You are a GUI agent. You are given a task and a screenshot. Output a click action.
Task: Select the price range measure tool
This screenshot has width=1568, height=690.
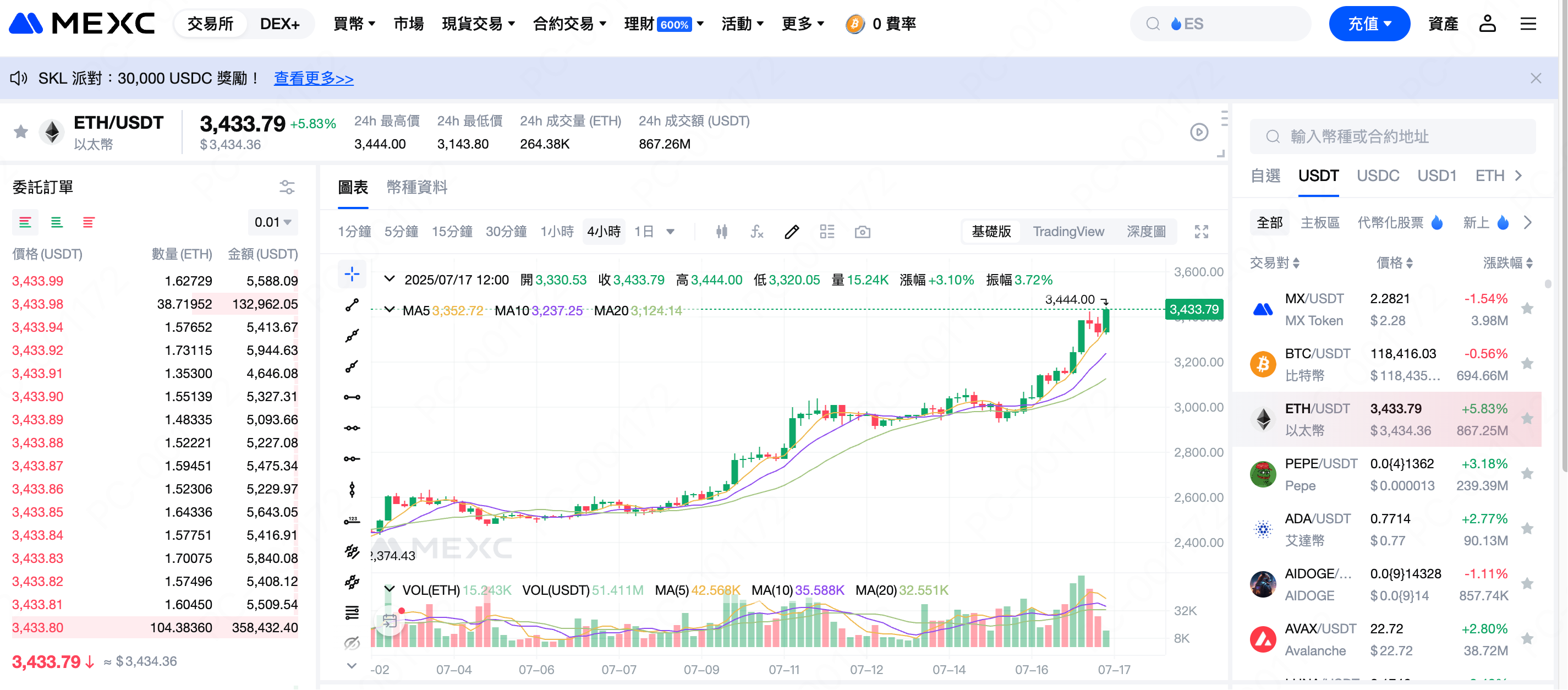(352, 520)
